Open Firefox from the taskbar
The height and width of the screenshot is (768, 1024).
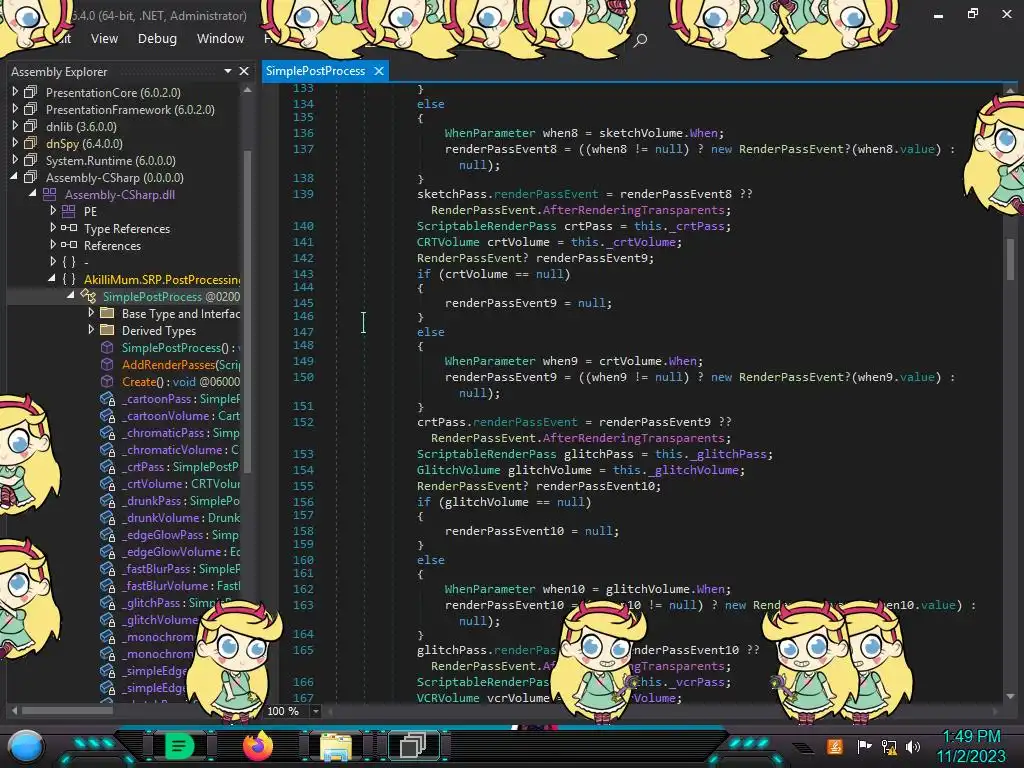pyautogui.click(x=257, y=745)
